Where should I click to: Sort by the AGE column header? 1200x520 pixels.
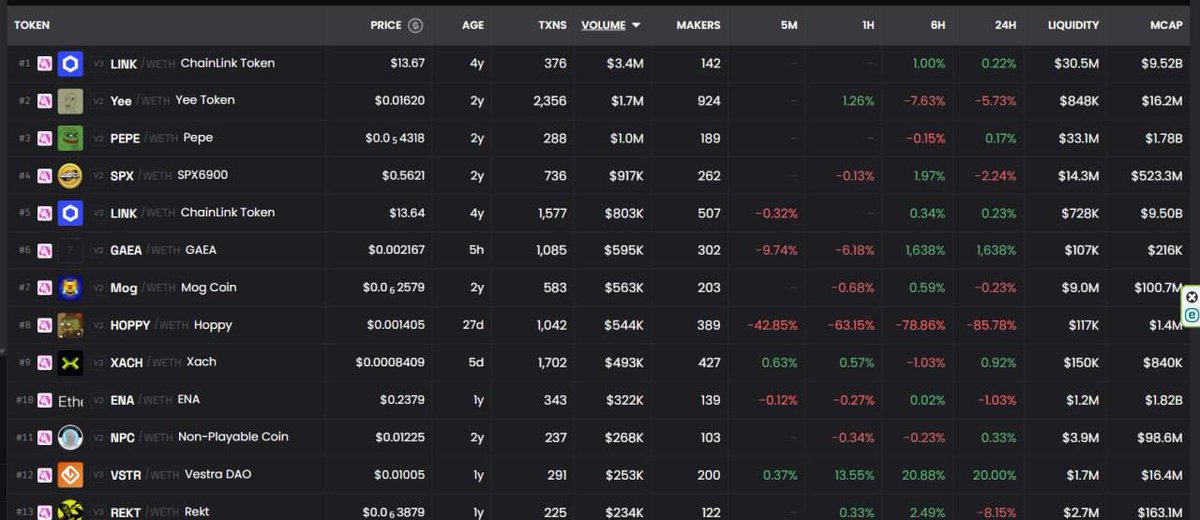coord(473,25)
